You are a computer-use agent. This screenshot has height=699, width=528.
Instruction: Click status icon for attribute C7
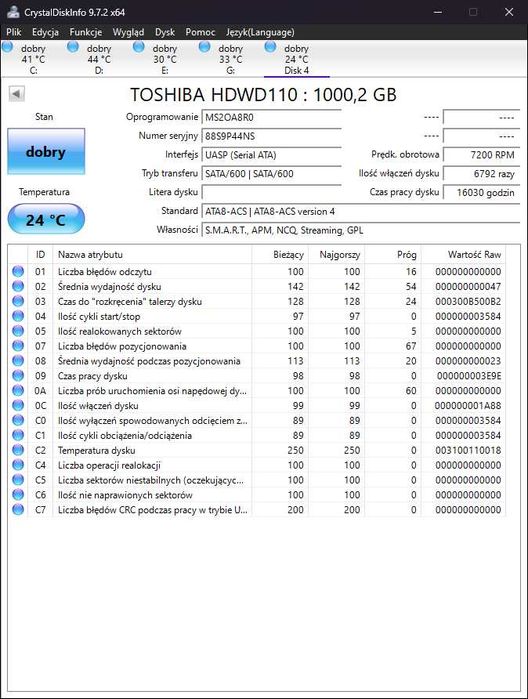[18, 510]
